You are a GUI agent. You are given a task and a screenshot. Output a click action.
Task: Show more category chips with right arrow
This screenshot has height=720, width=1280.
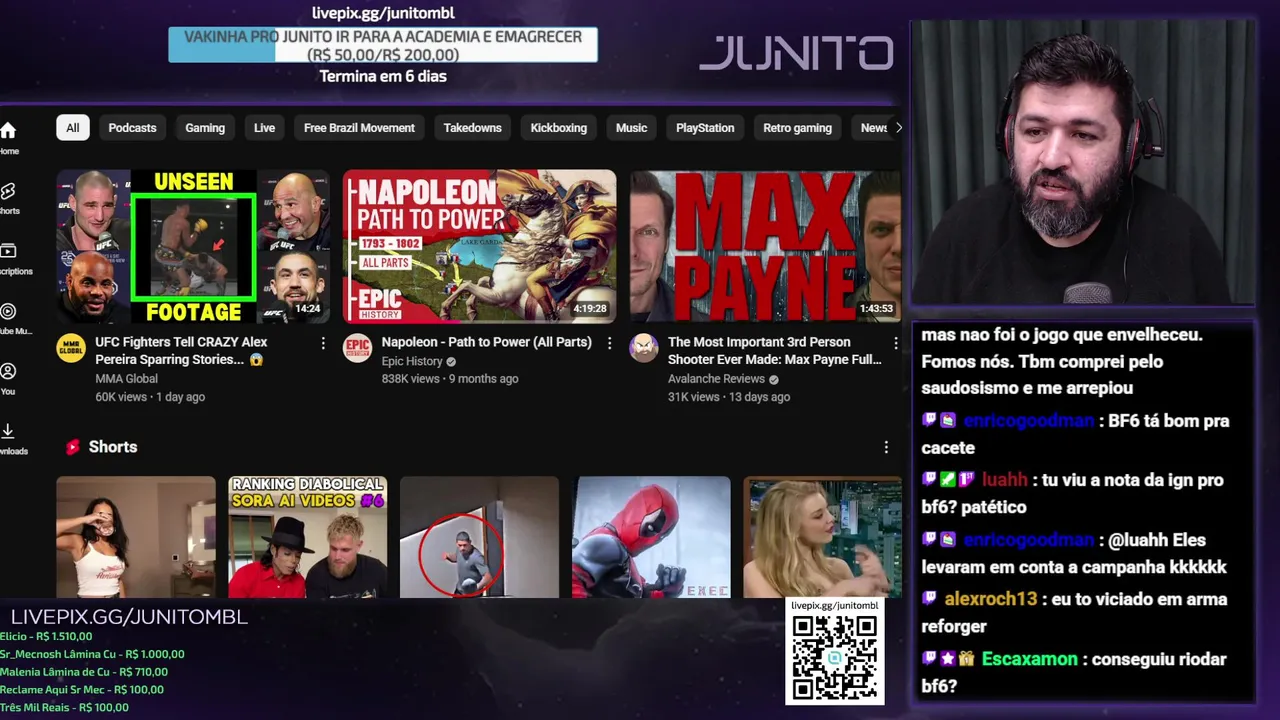point(898,128)
